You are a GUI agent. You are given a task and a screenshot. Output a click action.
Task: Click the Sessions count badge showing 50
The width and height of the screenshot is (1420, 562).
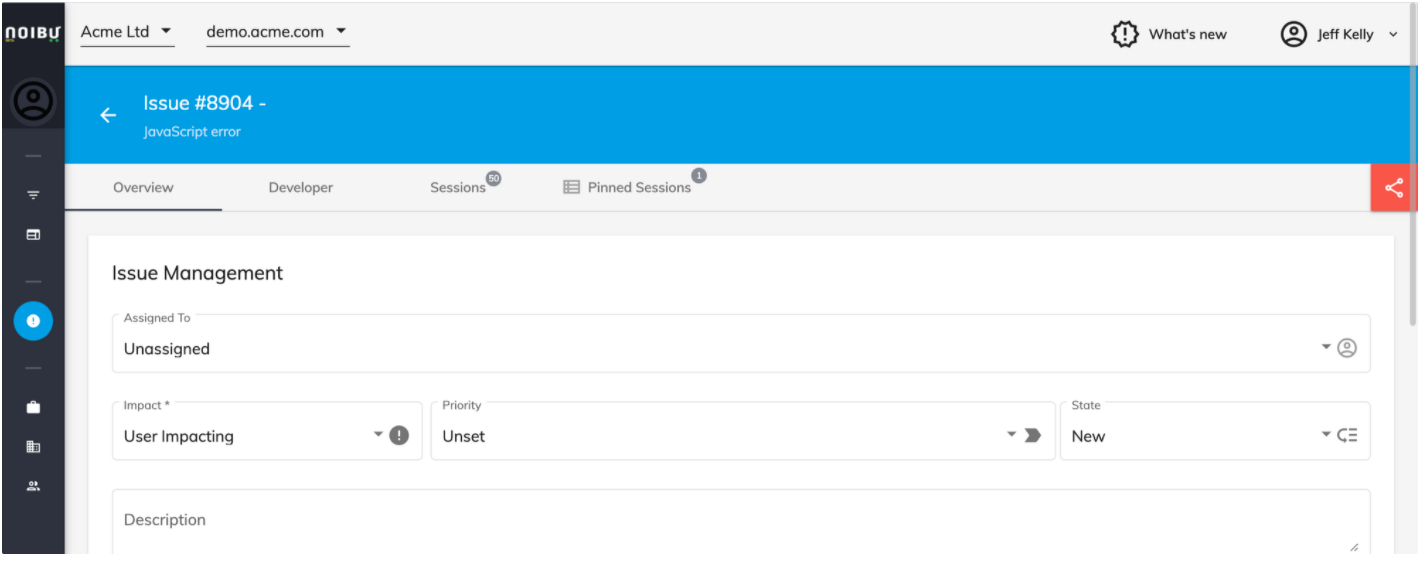tap(493, 178)
